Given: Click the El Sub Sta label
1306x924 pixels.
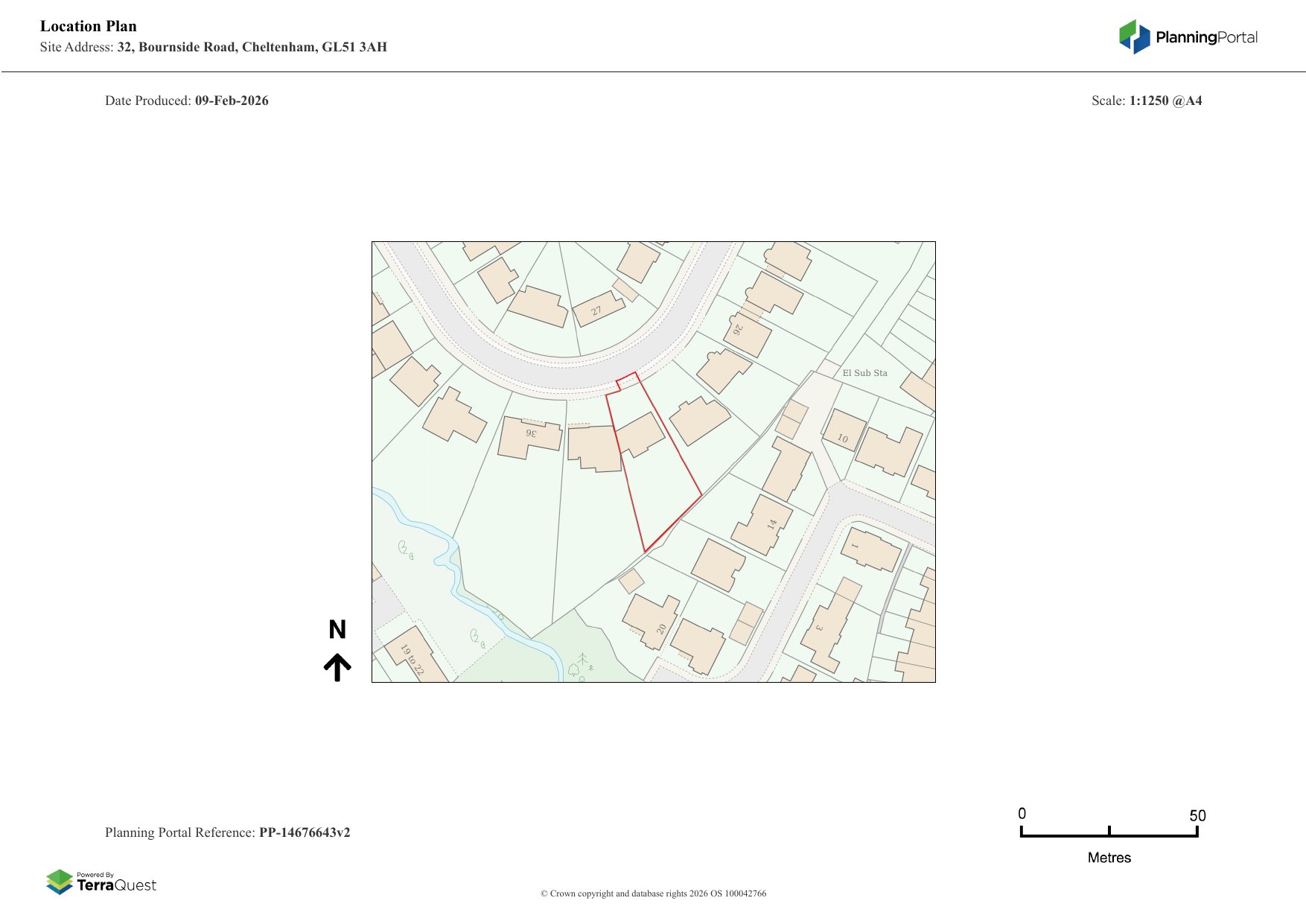Looking at the screenshot, I should pos(864,373).
